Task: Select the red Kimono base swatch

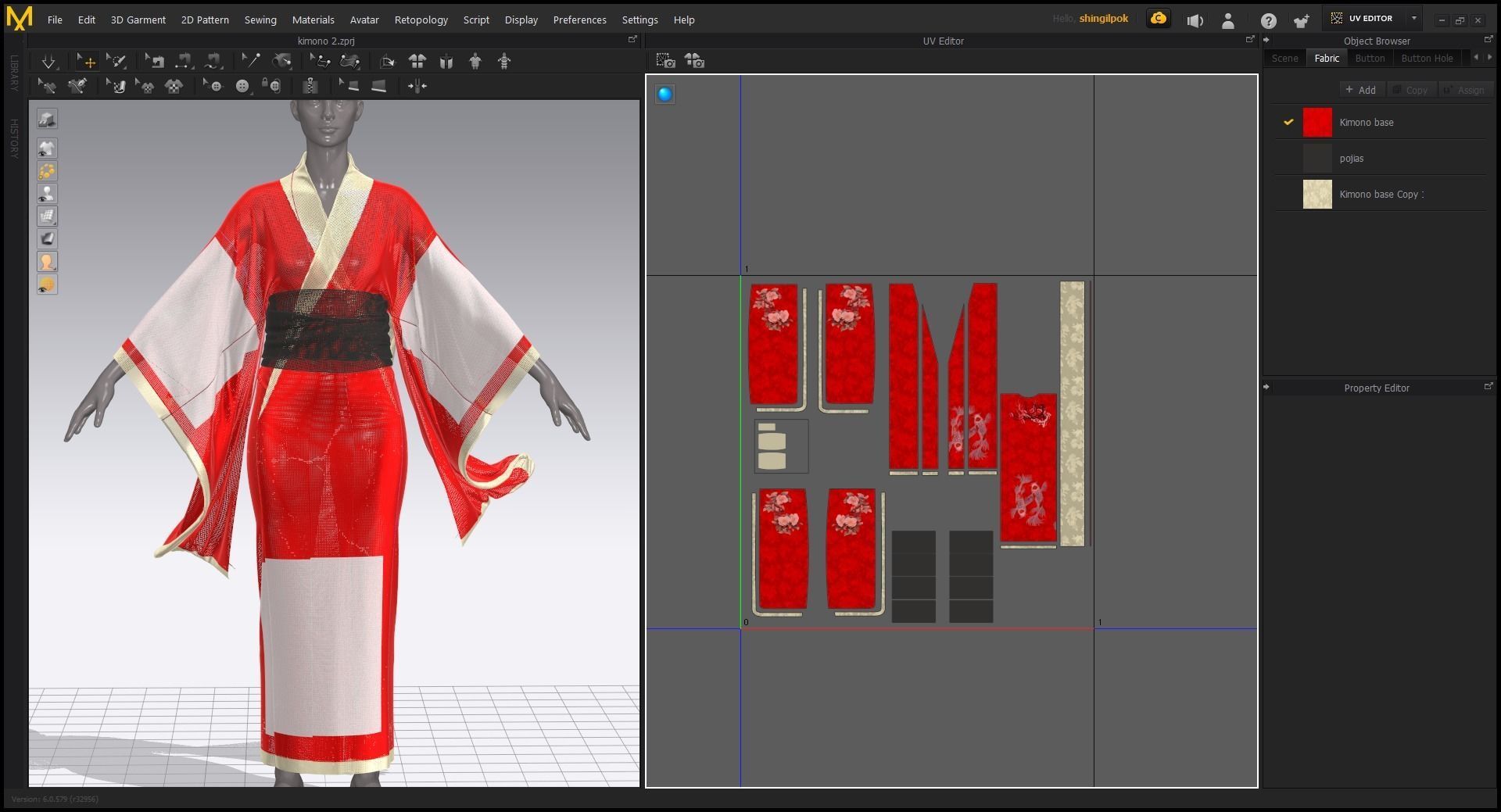Action: [x=1317, y=123]
